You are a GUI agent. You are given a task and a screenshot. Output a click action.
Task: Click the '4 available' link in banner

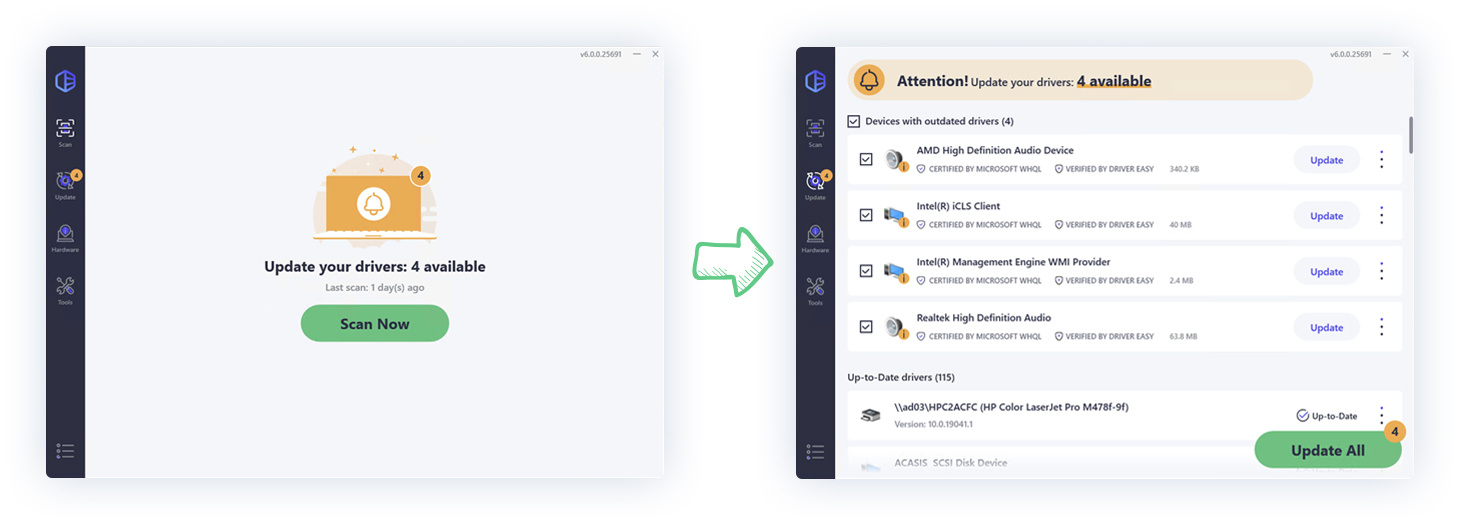(x=1114, y=81)
